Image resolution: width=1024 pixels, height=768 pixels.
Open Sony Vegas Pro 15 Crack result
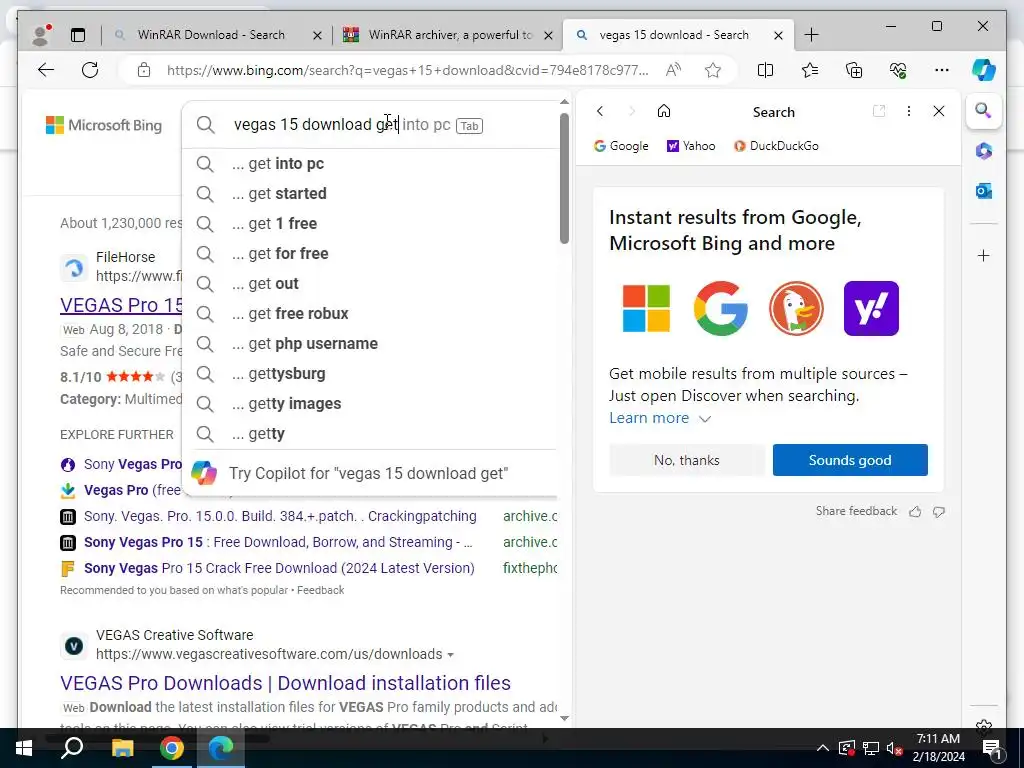click(279, 568)
